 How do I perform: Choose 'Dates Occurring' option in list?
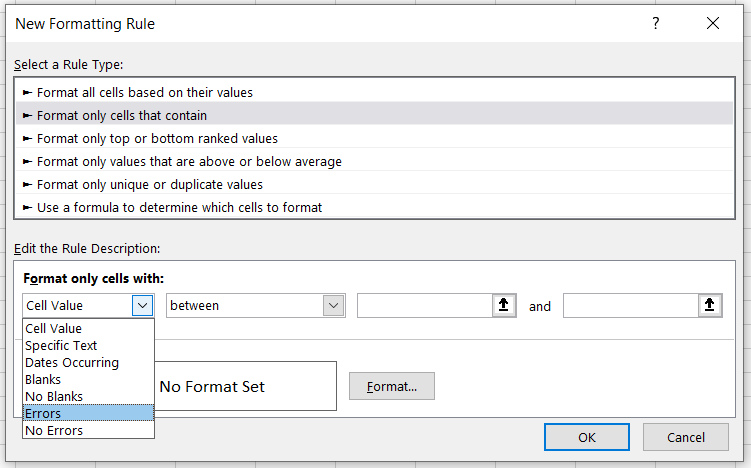72,363
